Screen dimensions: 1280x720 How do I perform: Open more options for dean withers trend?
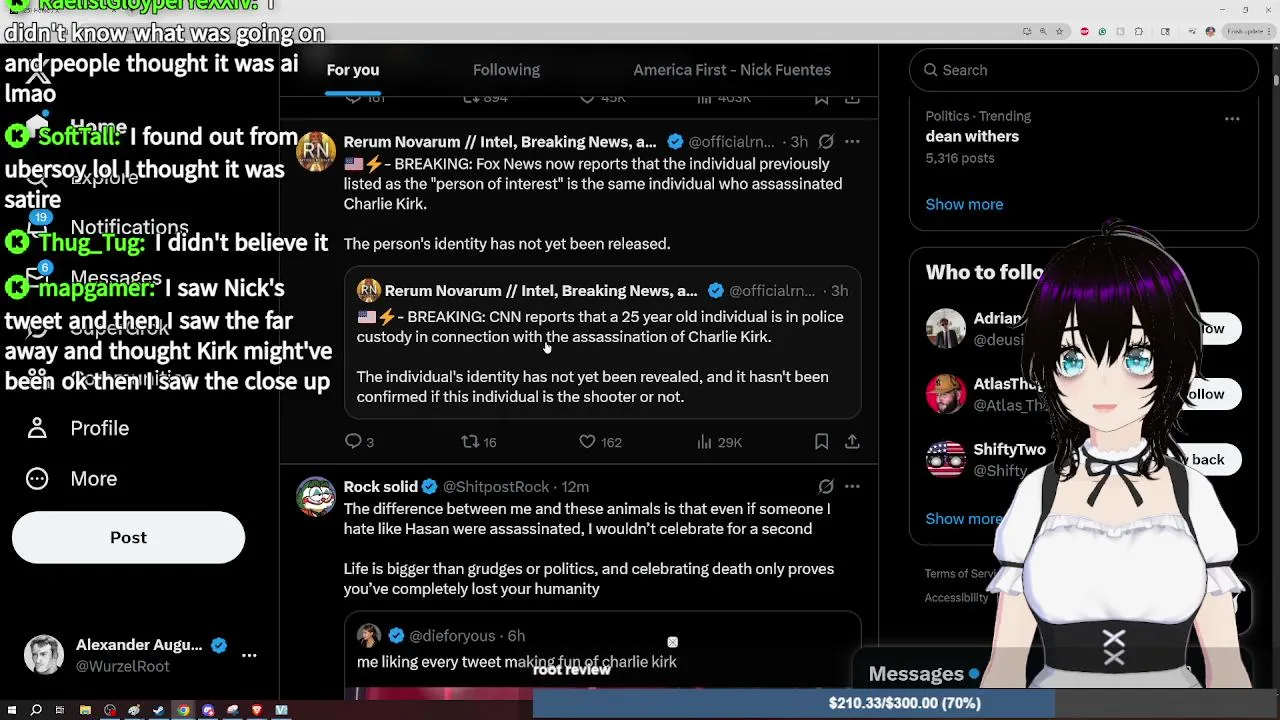coord(1232,118)
